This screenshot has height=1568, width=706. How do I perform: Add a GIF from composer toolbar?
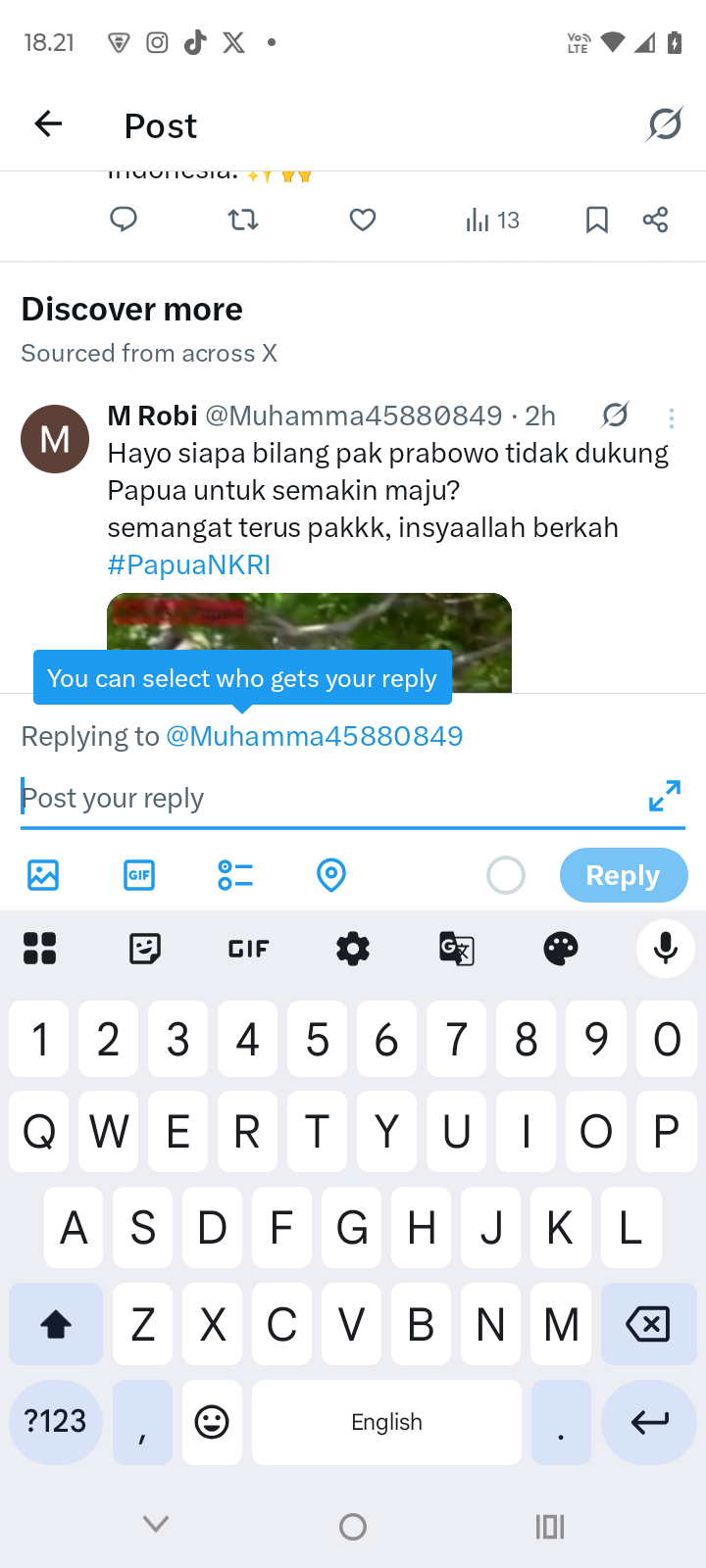(139, 874)
